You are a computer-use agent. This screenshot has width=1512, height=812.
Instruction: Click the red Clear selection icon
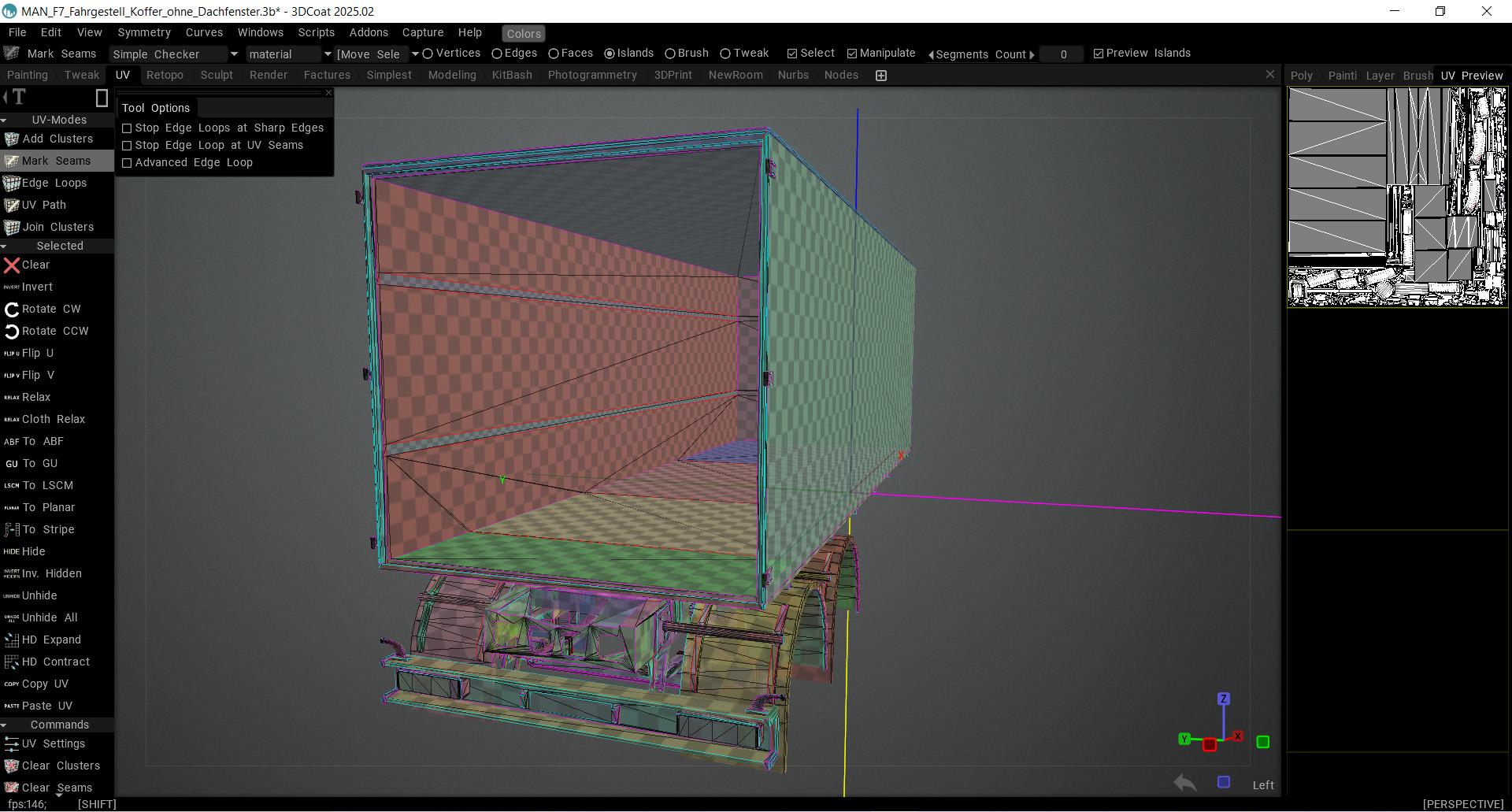pyautogui.click(x=11, y=265)
